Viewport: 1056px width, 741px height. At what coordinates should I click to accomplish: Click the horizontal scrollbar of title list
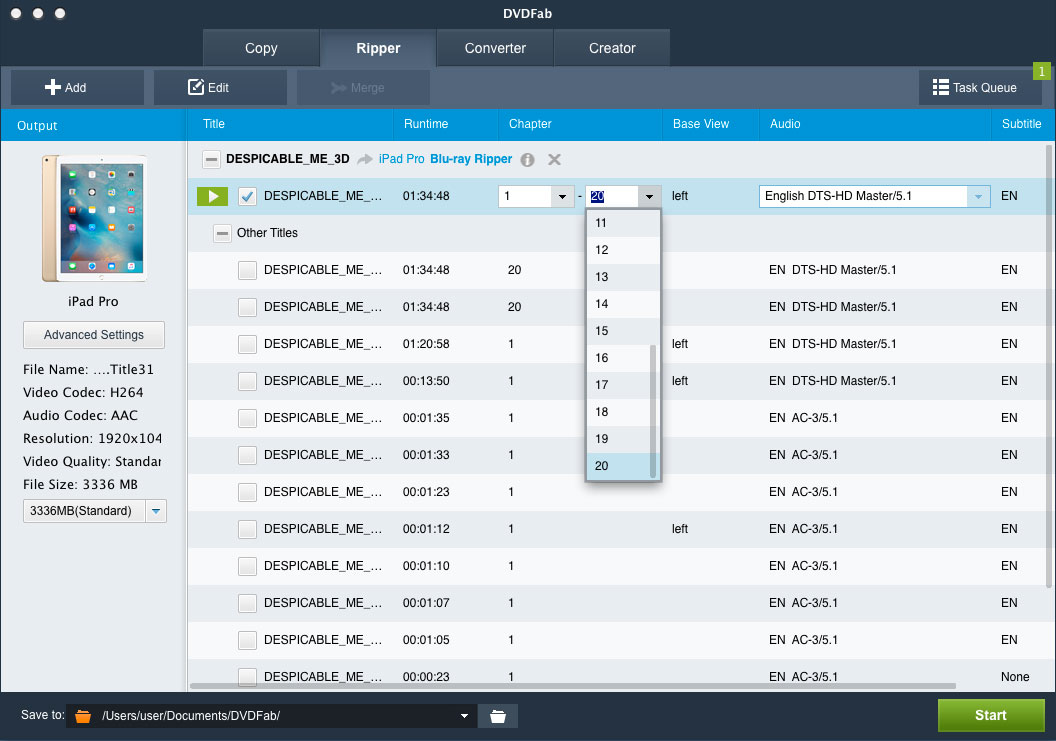click(x=572, y=686)
